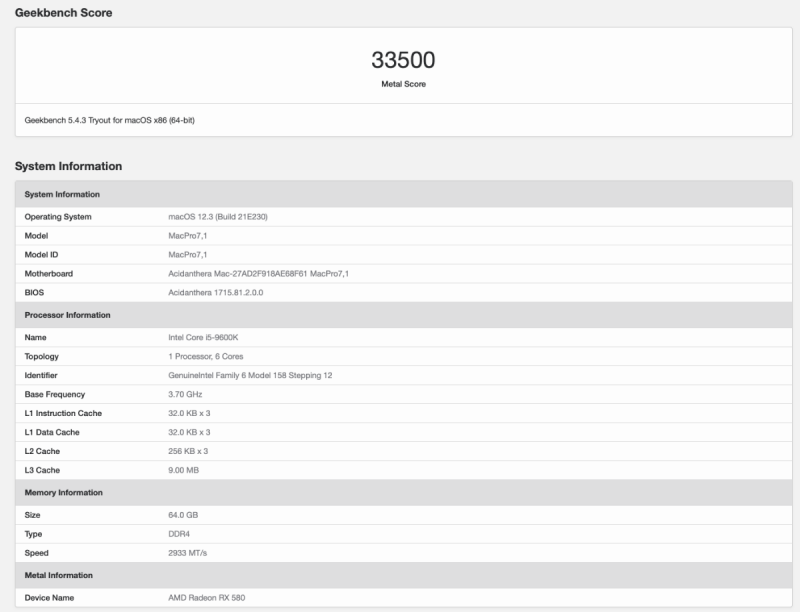
Task: Select the 'Type' row label
Action: 33,534
